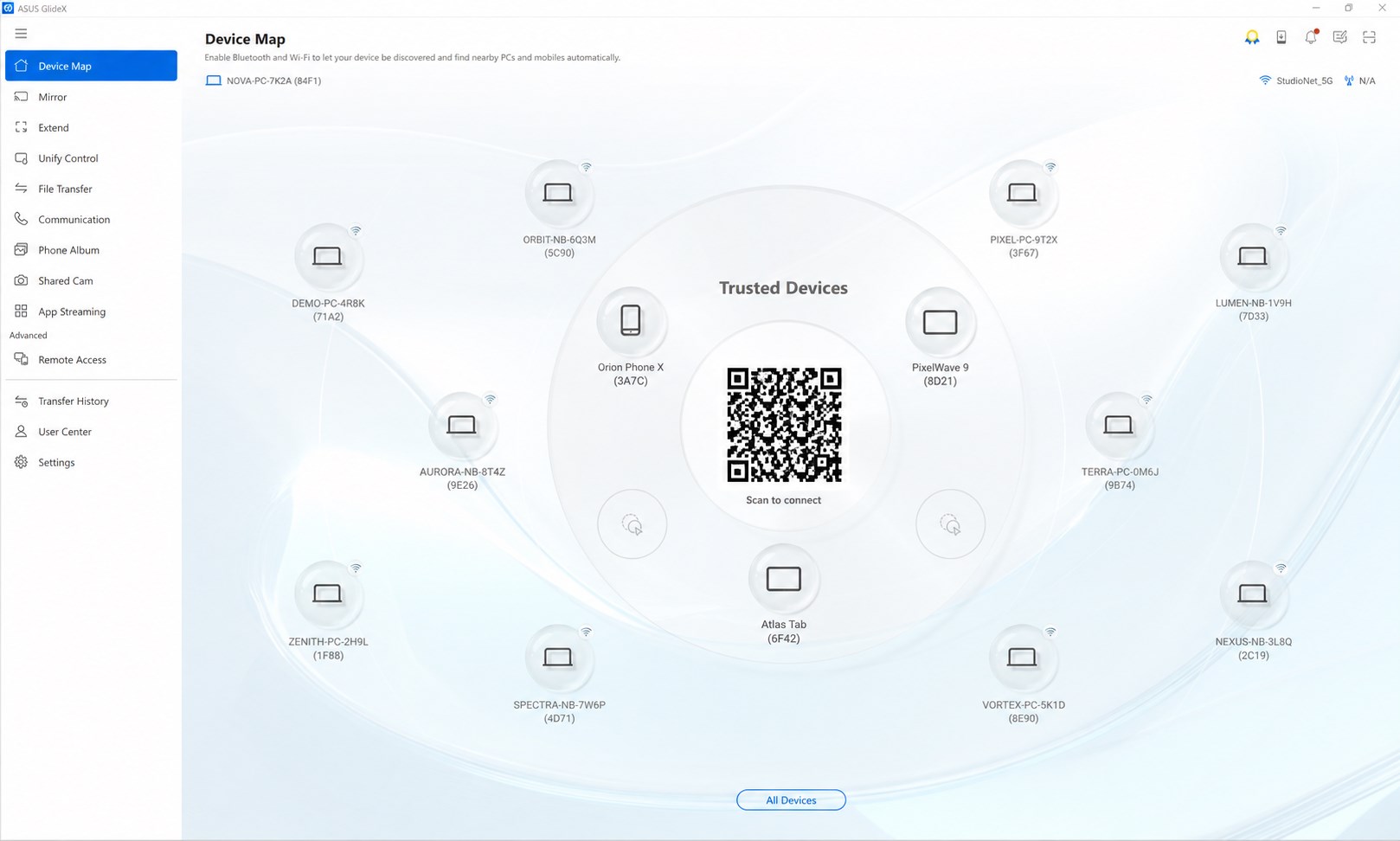
Task: Collapse sidebar with the hamburger menu icon
Action: [21, 34]
